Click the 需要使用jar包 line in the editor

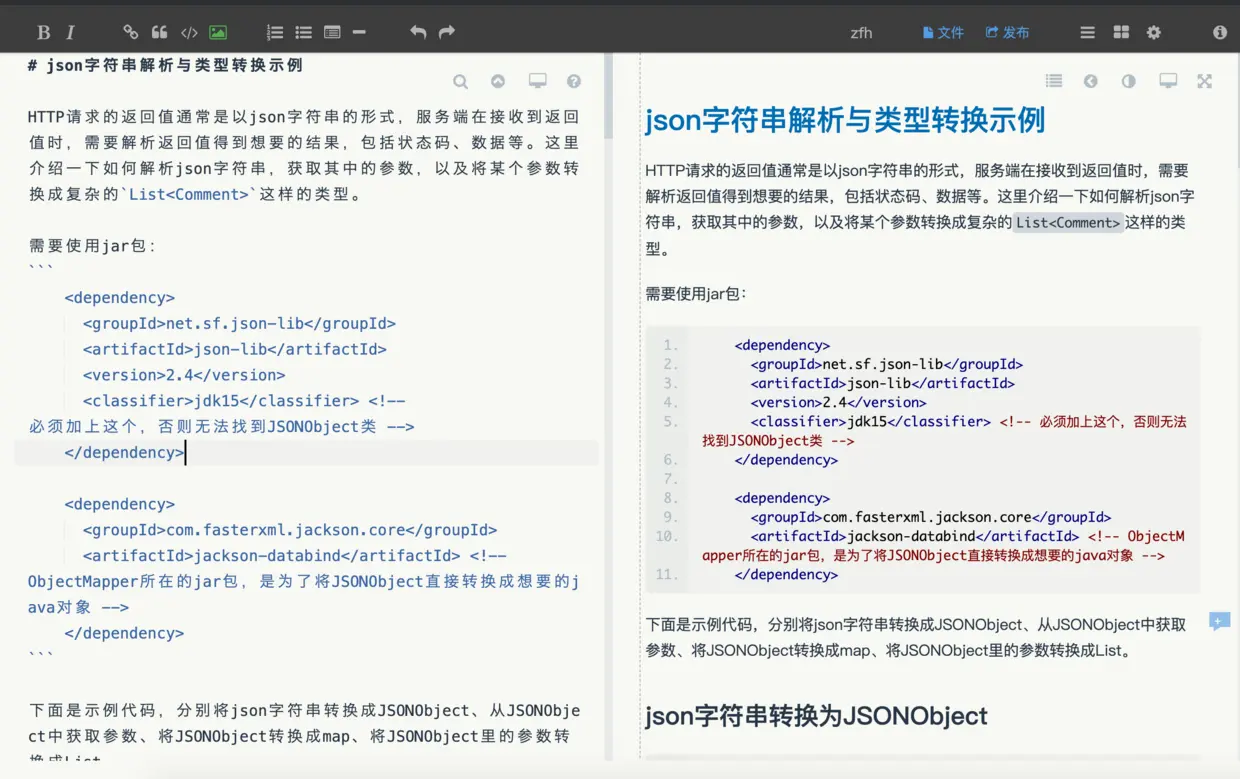coord(92,246)
